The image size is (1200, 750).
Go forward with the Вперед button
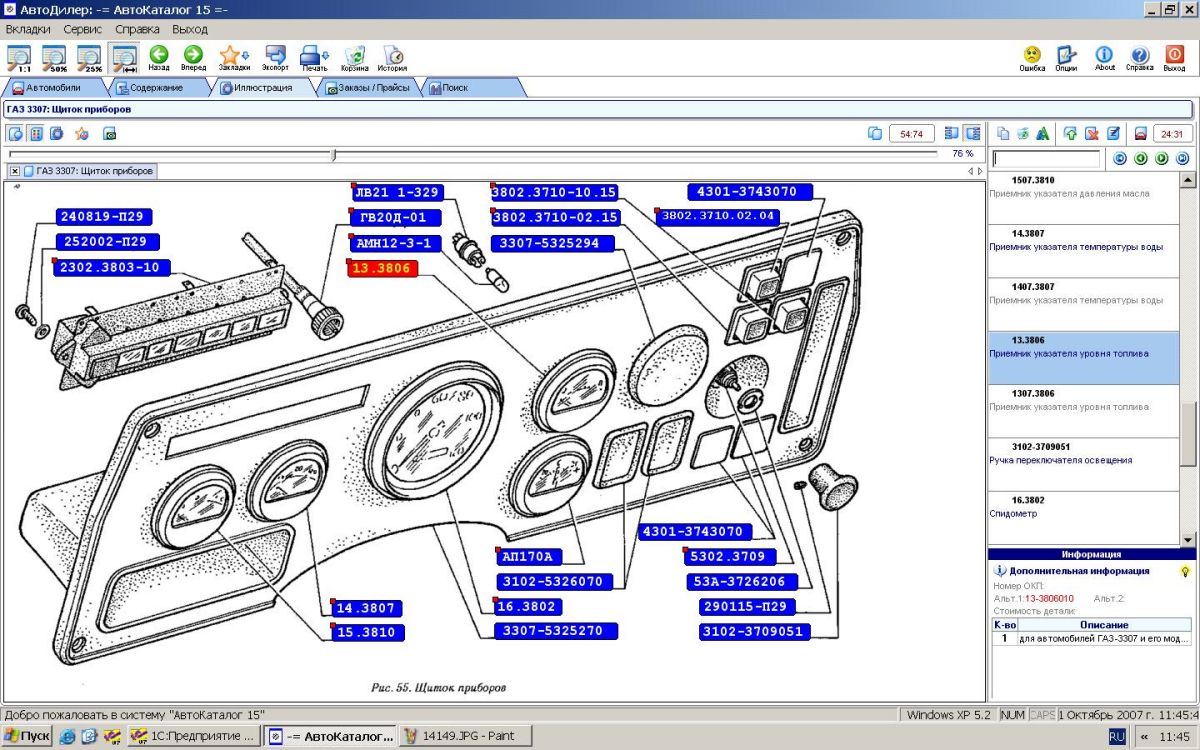pyautogui.click(x=193, y=58)
